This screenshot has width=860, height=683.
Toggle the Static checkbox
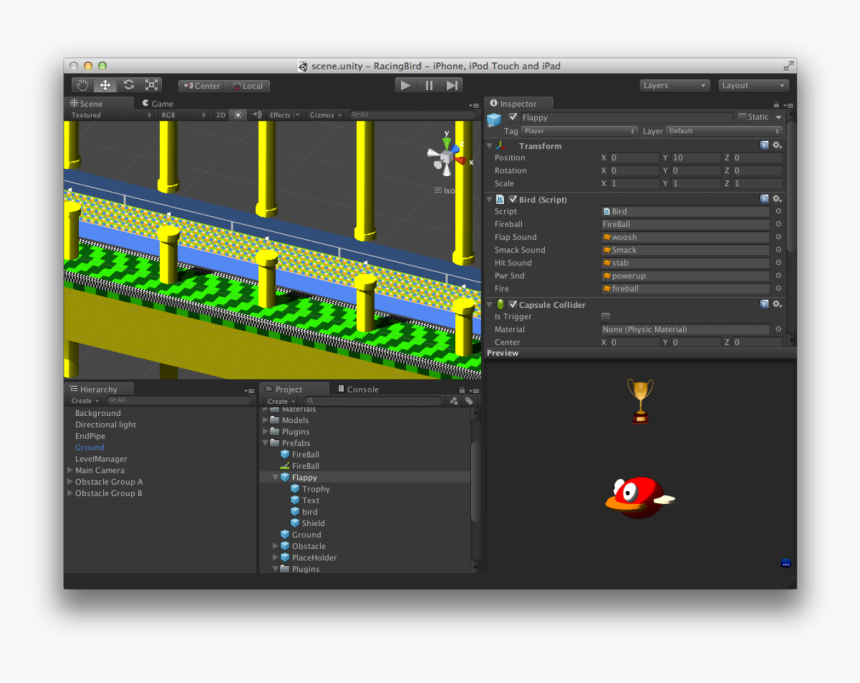tap(742, 117)
